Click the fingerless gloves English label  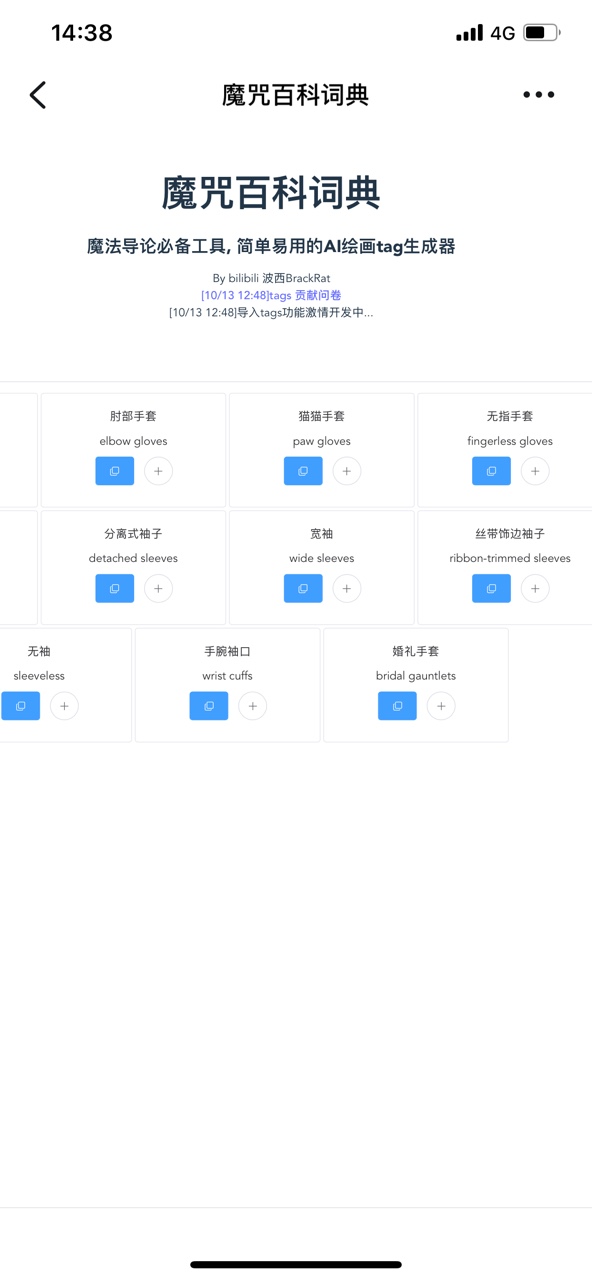pos(510,441)
